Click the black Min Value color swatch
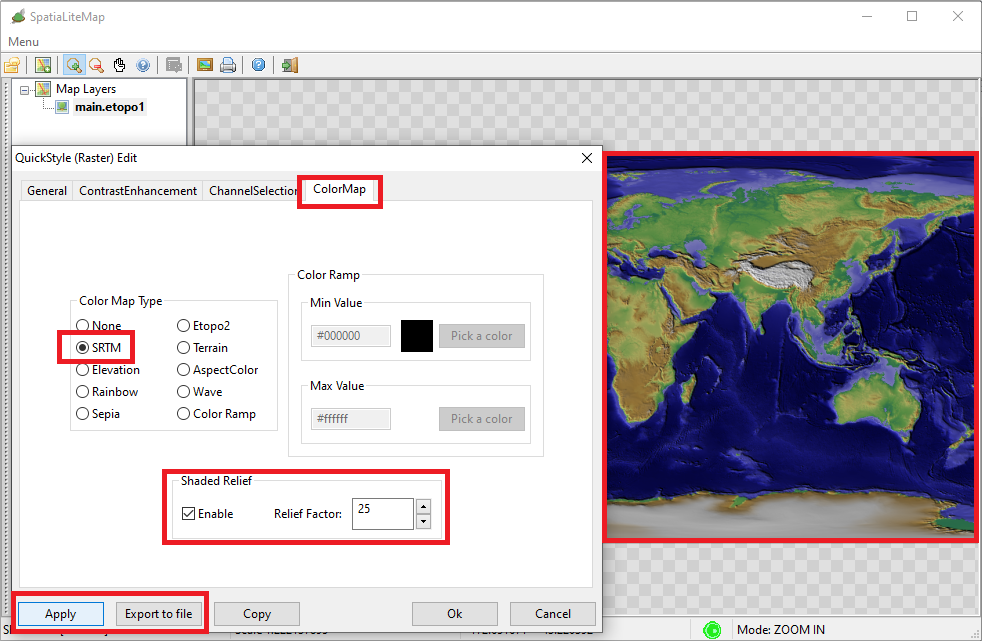Viewport: 982px width, 641px height. 417,336
